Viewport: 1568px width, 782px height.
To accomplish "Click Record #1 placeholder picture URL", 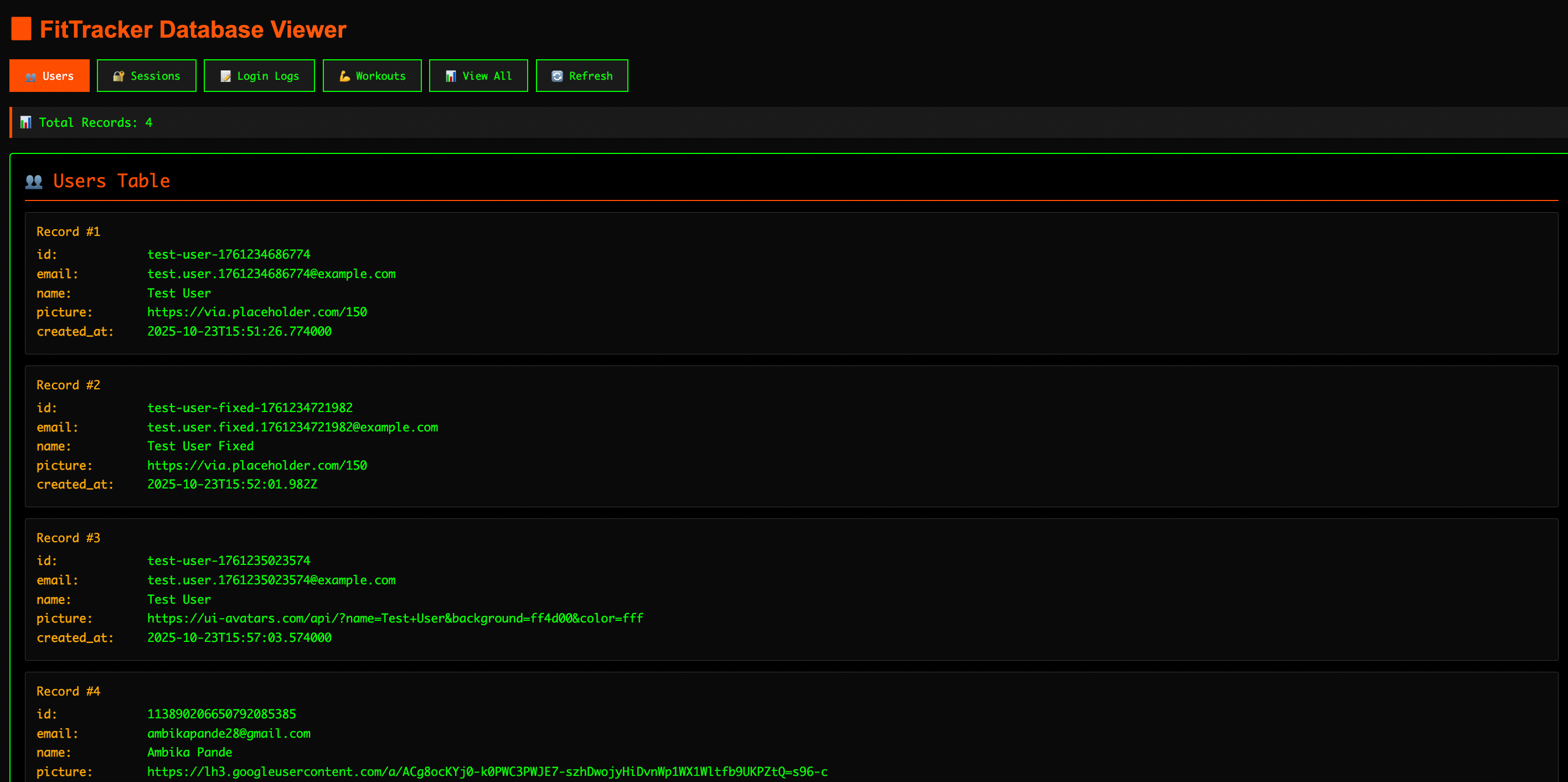I will tap(257, 312).
